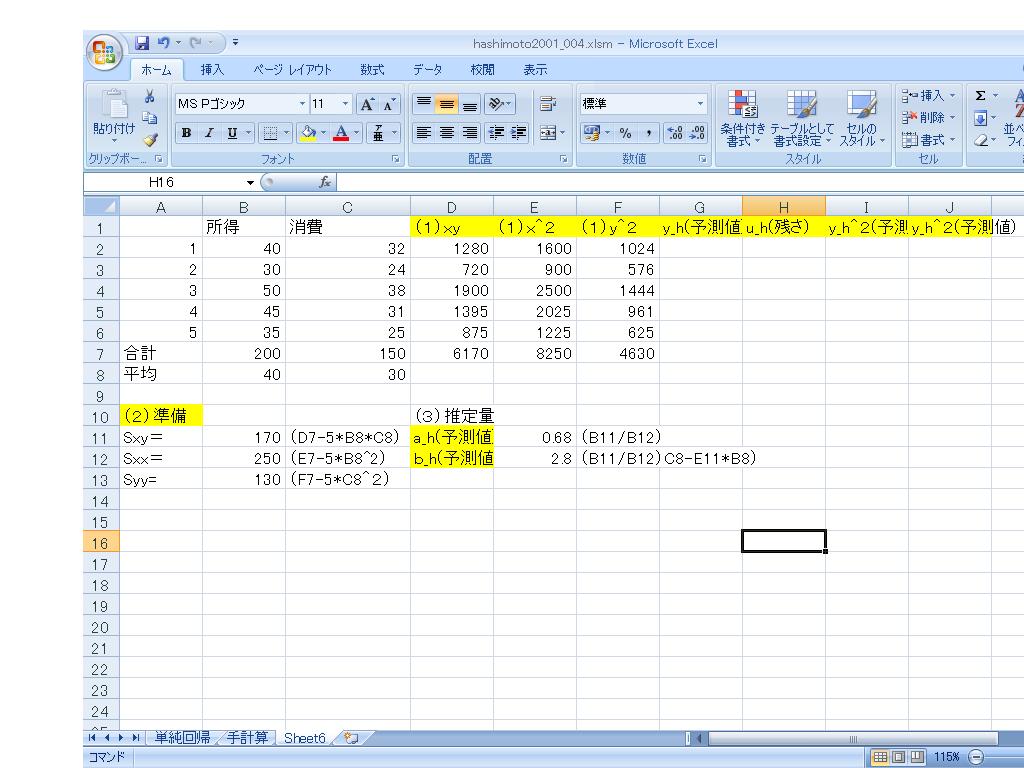Switch to the 表示 ribbon tab

tap(535, 70)
